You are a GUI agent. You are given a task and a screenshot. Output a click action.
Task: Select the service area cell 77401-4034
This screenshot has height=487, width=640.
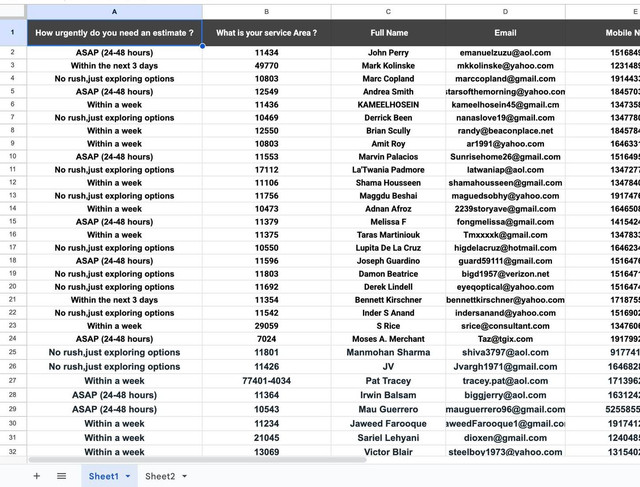pos(266,381)
